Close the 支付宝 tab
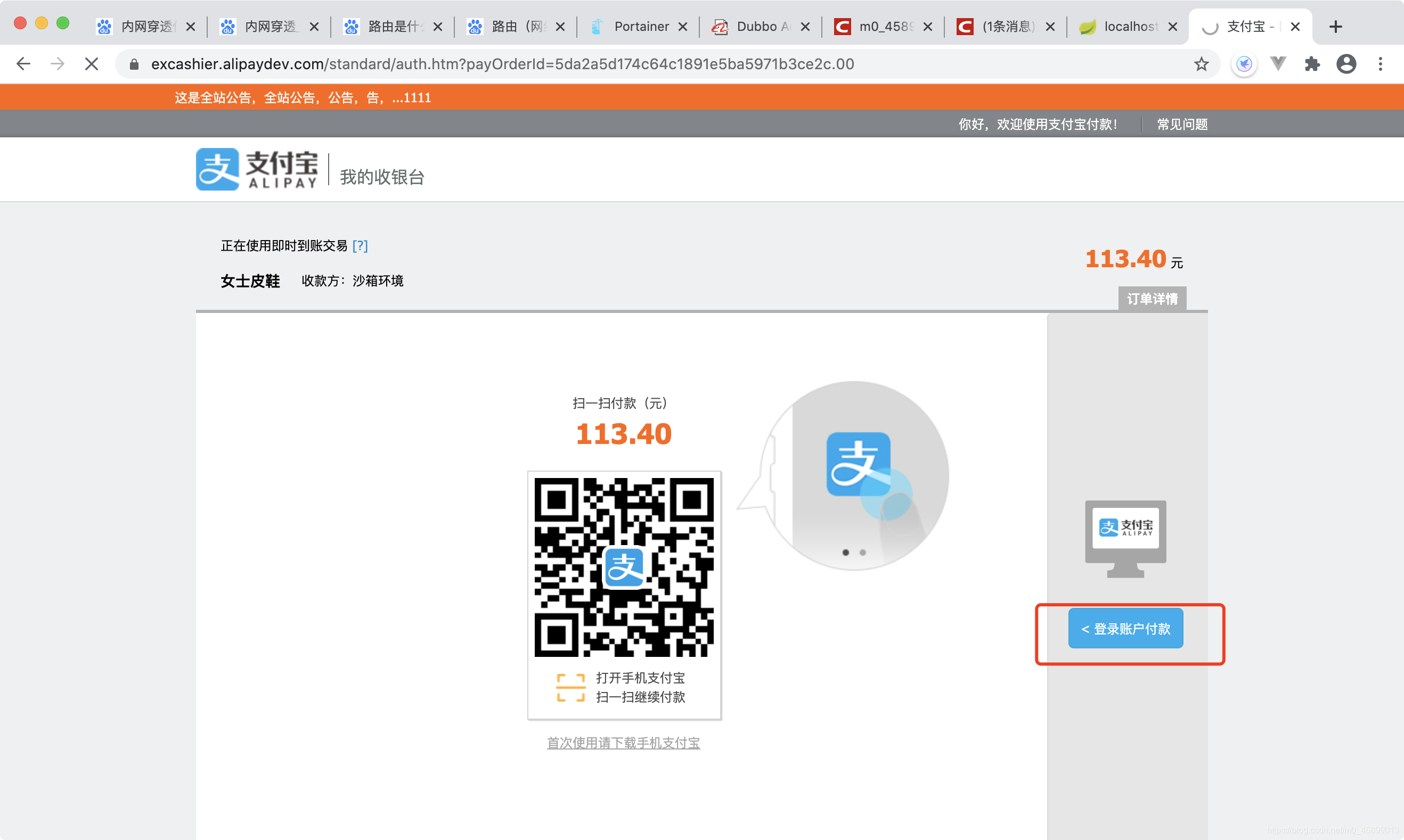Screen dimensions: 1404x840 point(1295,27)
